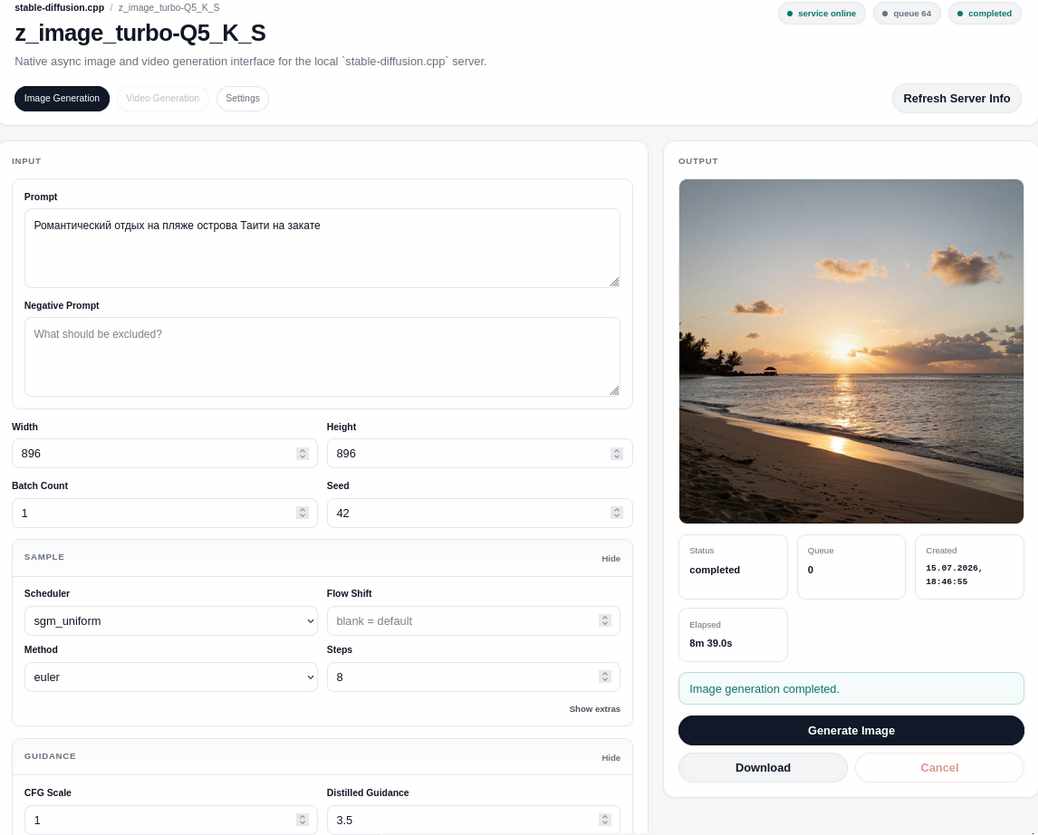Image resolution: width=1038 pixels, height=835 pixels.
Task: Click the Negative Prompt resize handle
Action: (614, 391)
